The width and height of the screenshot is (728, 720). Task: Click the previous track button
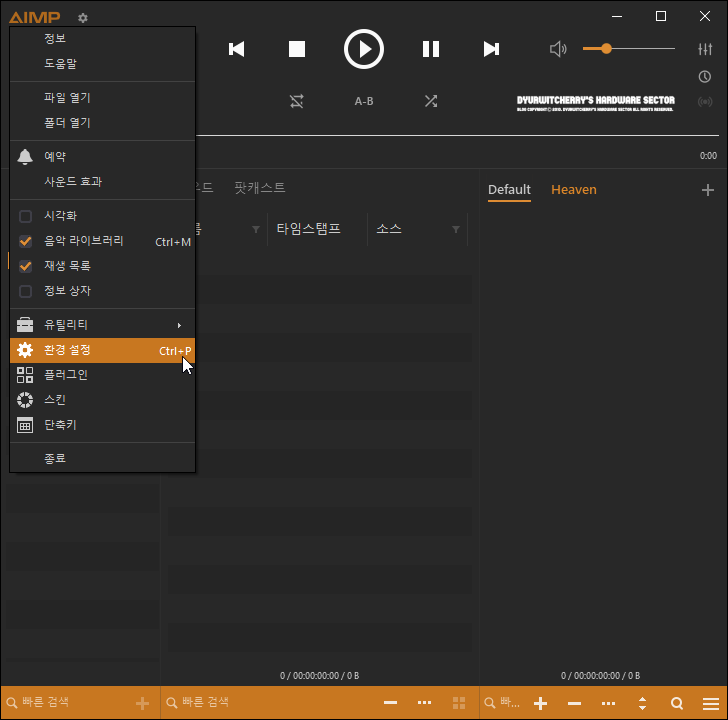pos(236,49)
